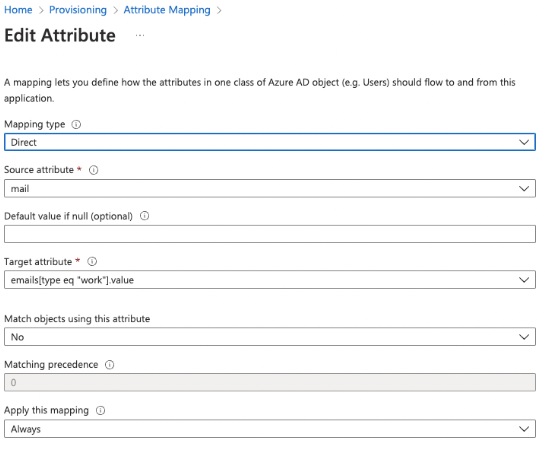Open the Mapping type Direct dropdown
The width and height of the screenshot is (549, 456).
(270, 142)
